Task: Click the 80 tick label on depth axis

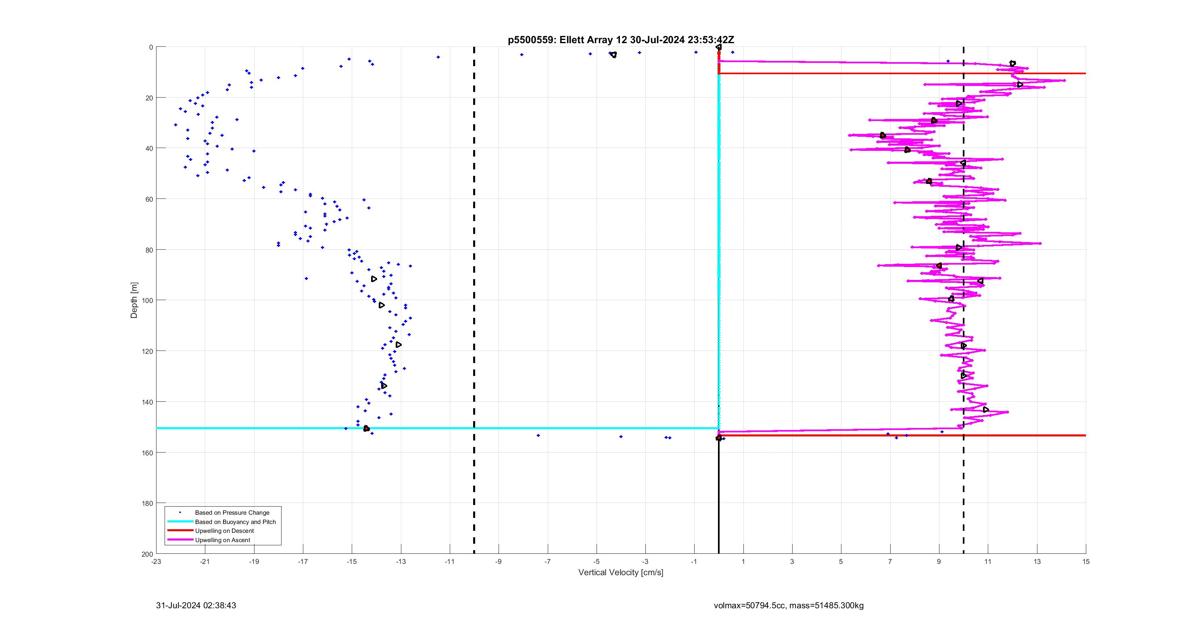Action: (148, 250)
